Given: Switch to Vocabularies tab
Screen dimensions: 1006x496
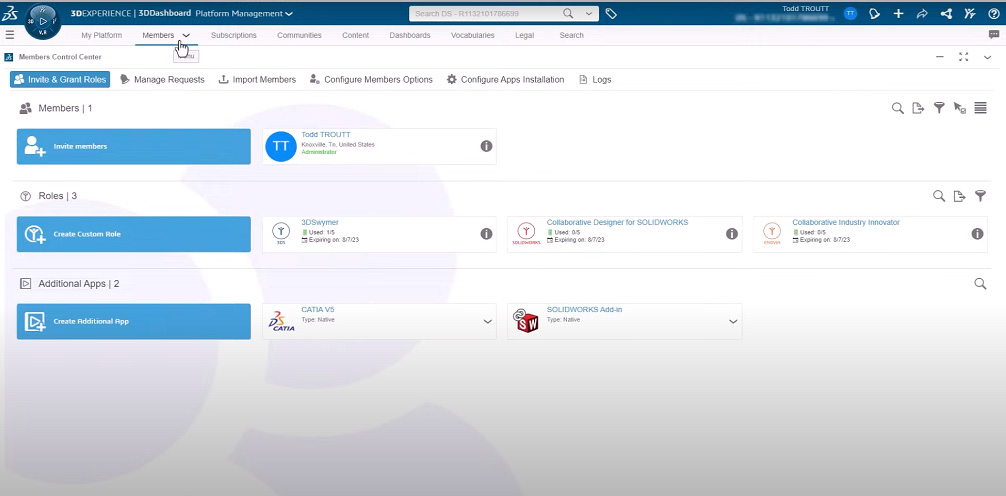Looking at the screenshot, I should [473, 35].
